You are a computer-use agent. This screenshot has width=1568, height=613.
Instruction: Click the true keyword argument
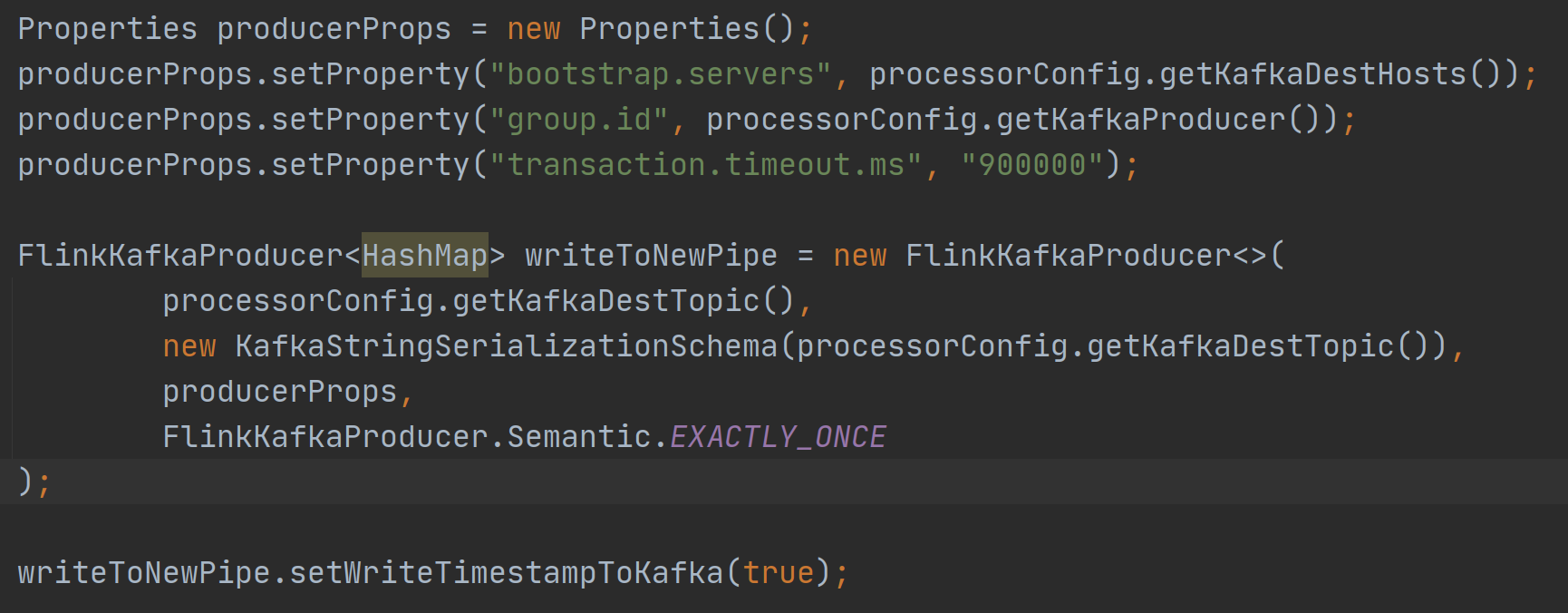tap(778, 573)
